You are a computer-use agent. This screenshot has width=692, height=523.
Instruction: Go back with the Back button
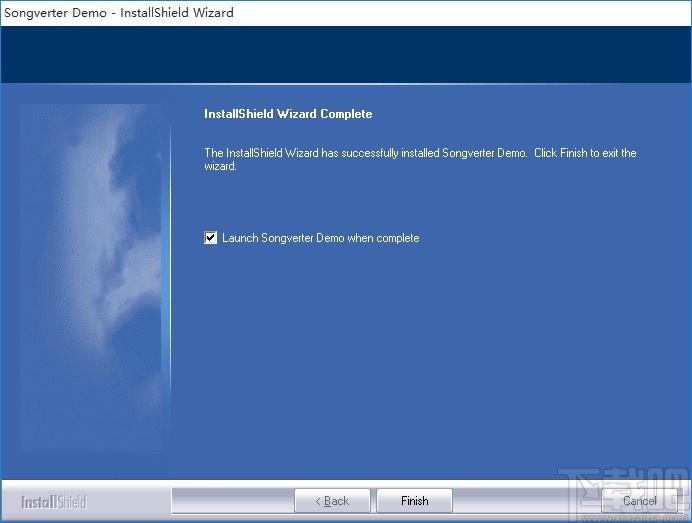332,501
